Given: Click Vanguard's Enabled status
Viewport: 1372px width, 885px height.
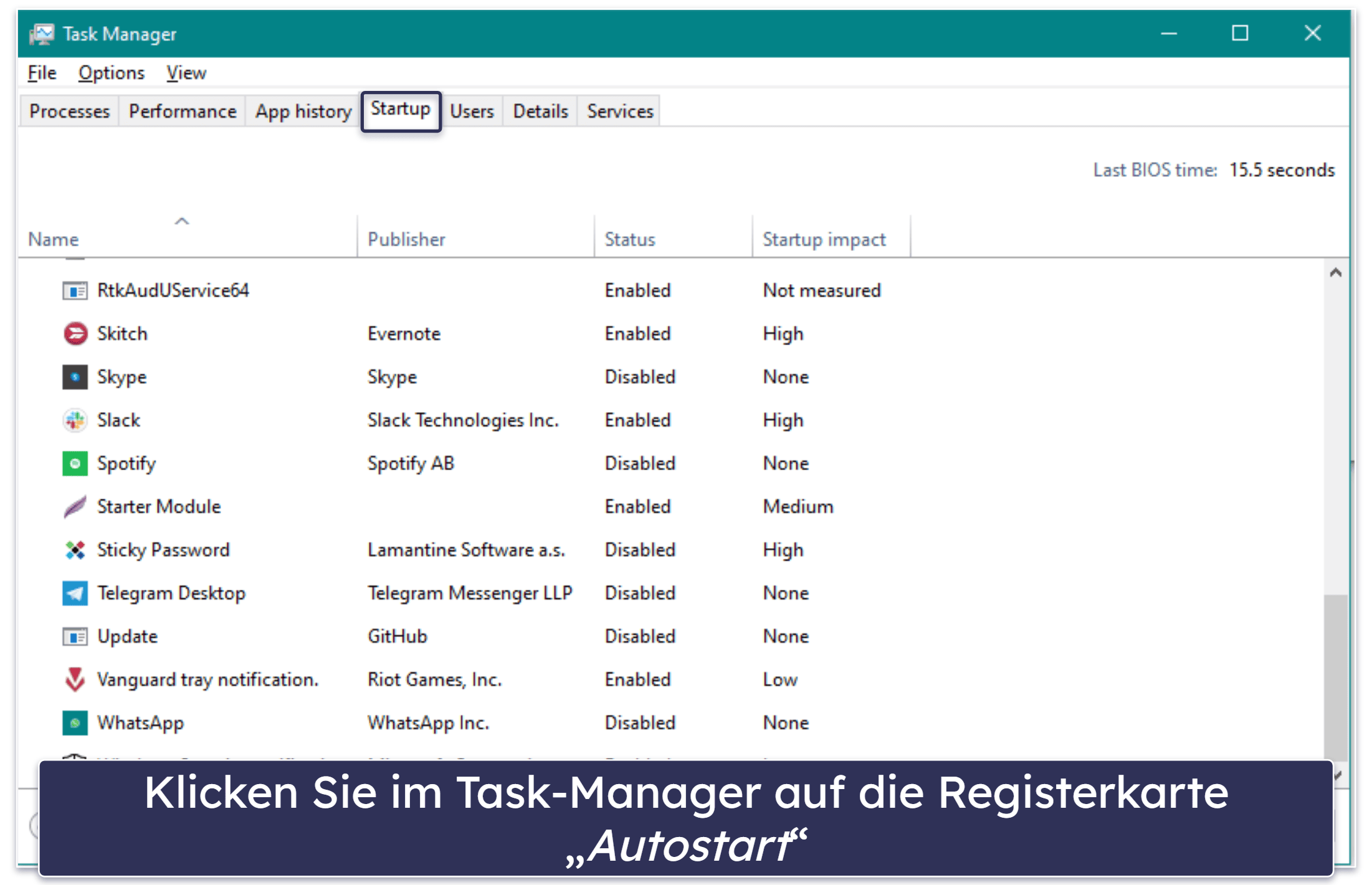Looking at the screenshot, I should point(637,679).
